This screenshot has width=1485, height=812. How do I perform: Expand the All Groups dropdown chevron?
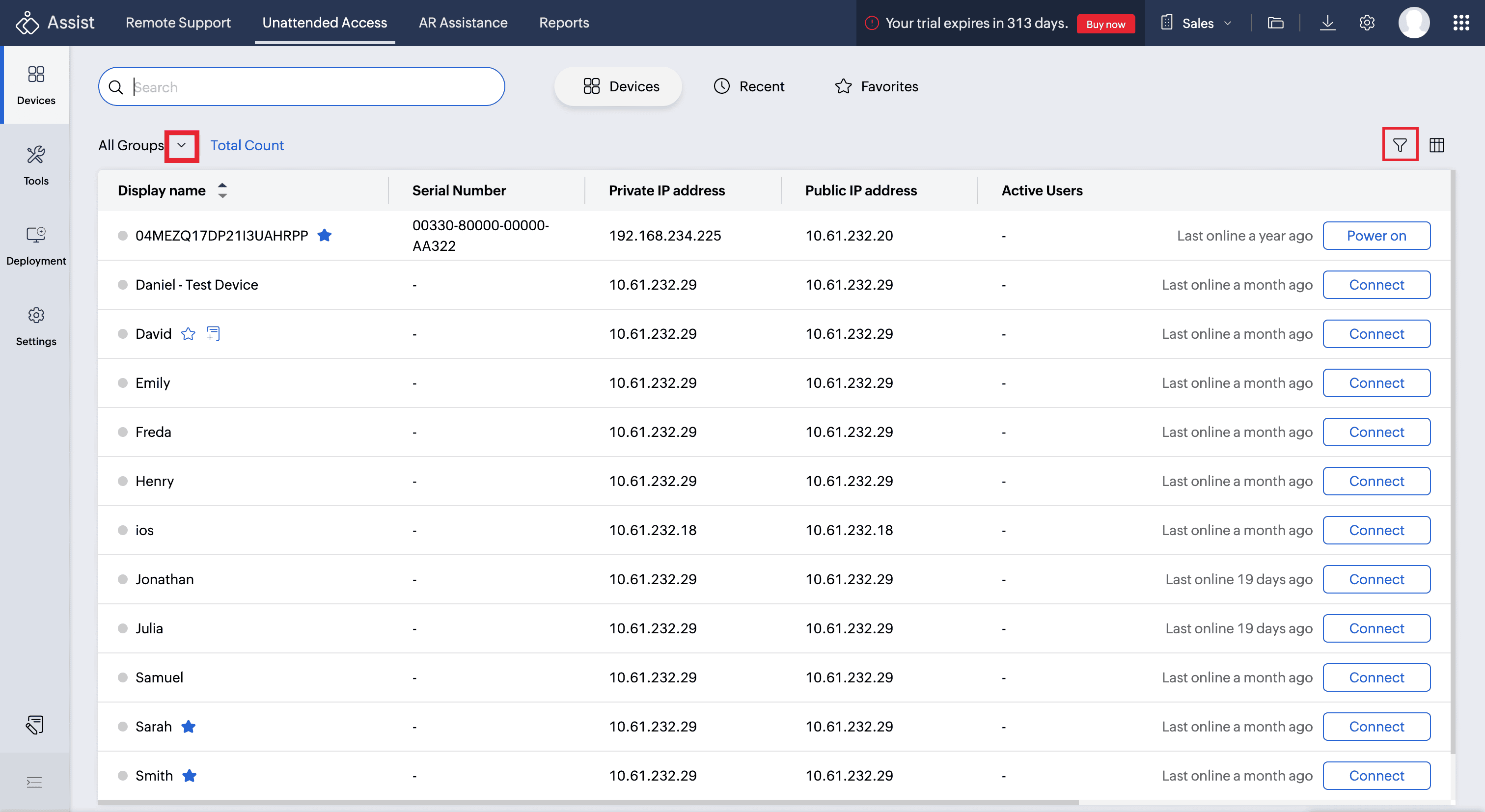tap(182, 145)
